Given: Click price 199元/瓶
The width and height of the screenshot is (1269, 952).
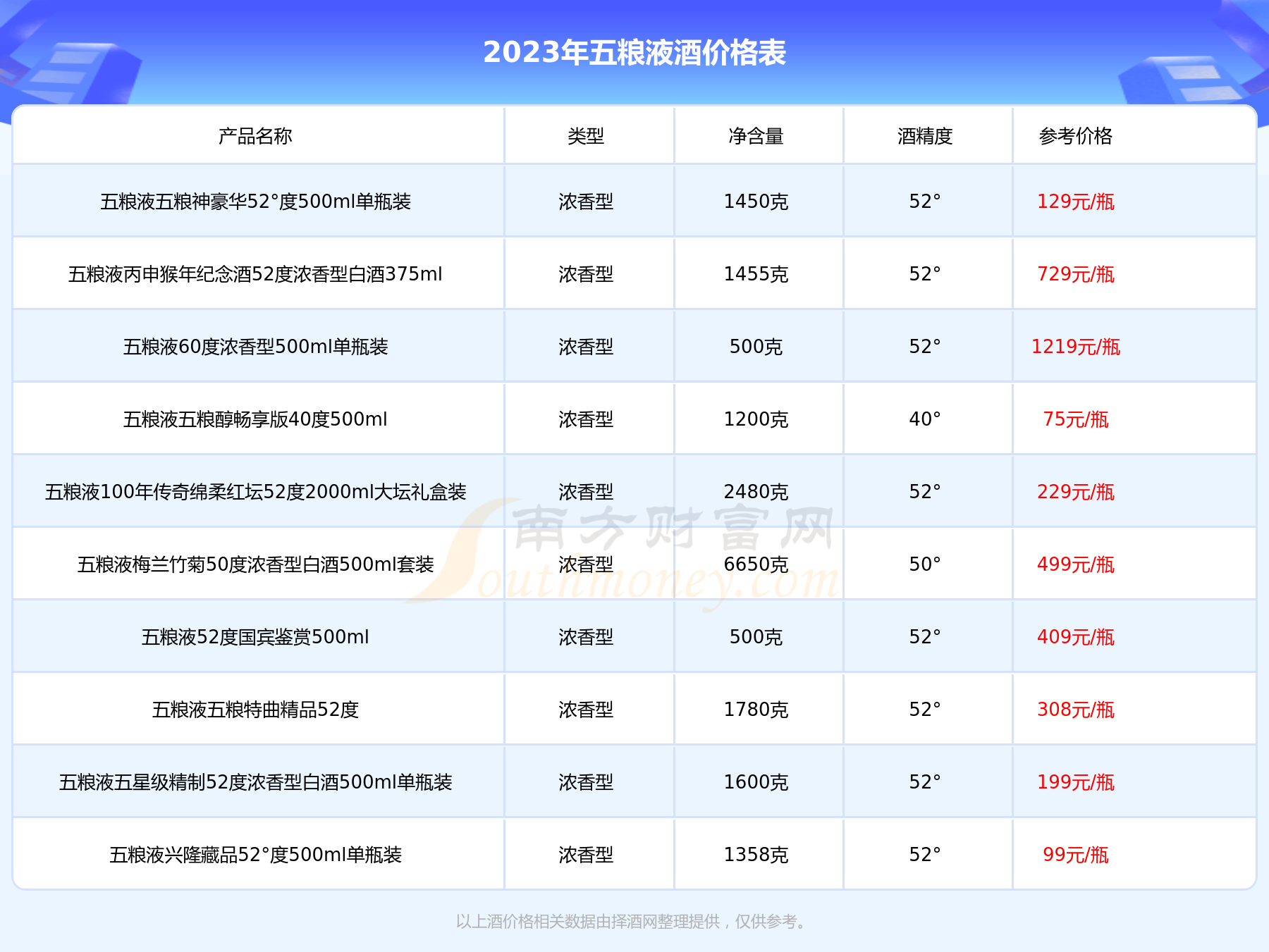Looking at the screenshot, I should [x=1075, y=782].
